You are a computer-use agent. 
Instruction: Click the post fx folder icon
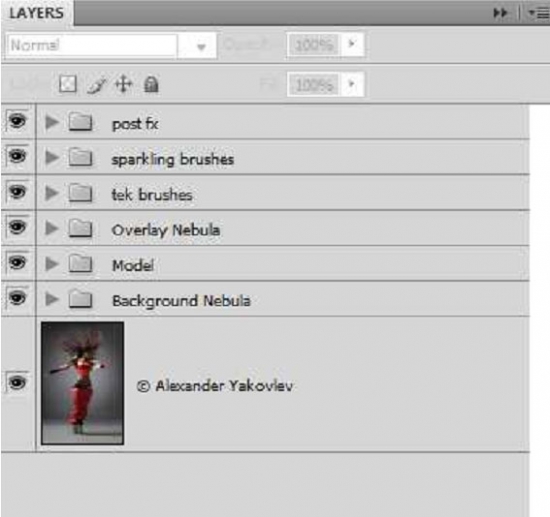point(80,122)
